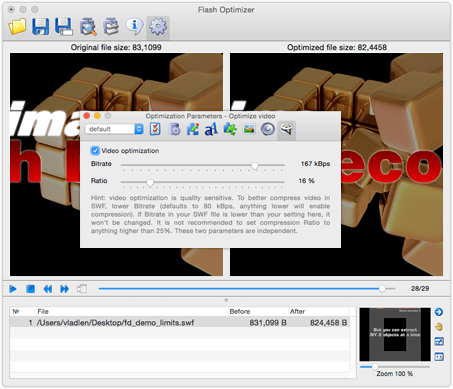Click the Zoom slider under the thumbnail
Viewport: 453px width, 389px height.
pos(375,367)
